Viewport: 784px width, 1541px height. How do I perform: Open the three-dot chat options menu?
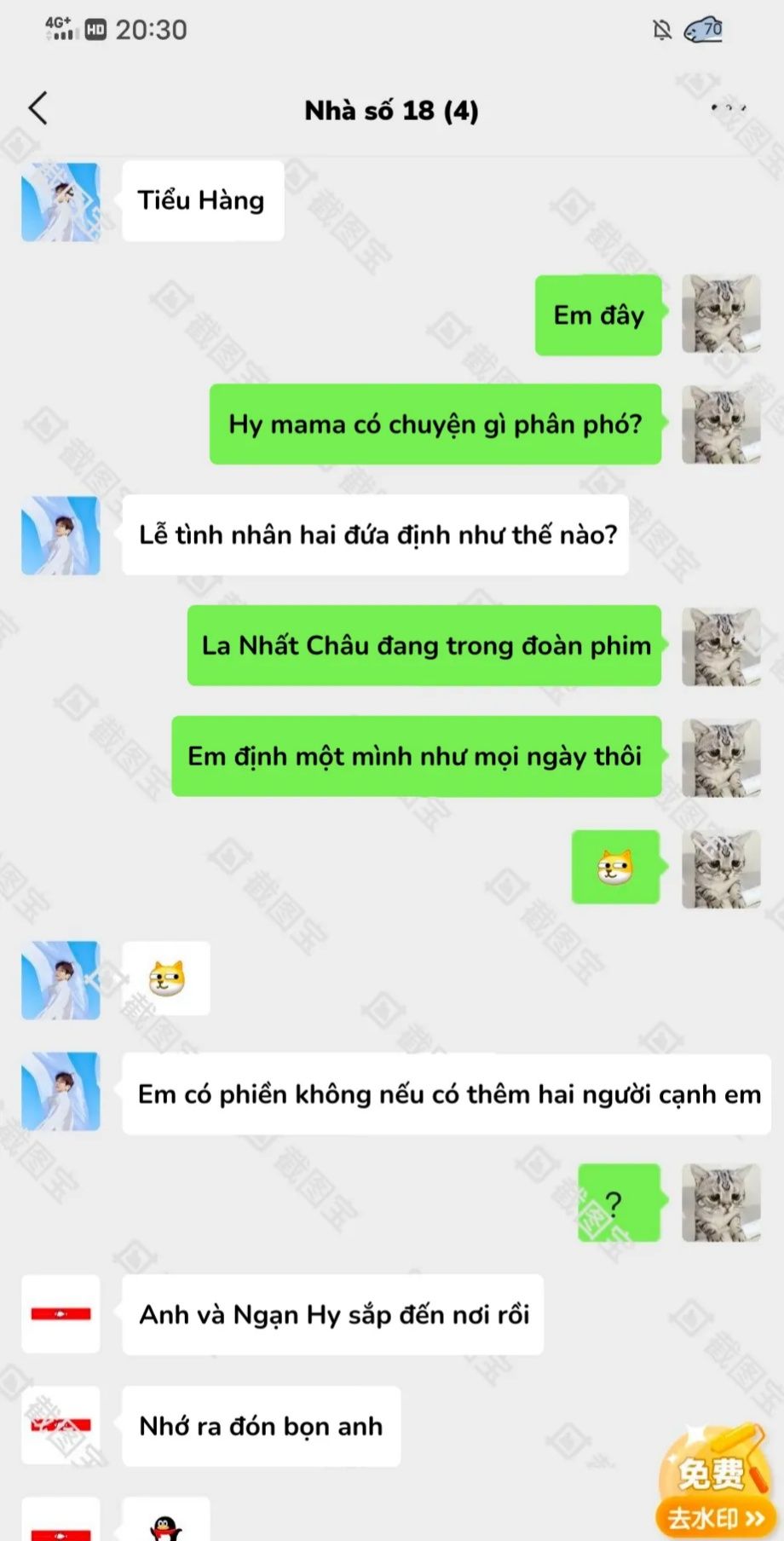pos(729,108)
